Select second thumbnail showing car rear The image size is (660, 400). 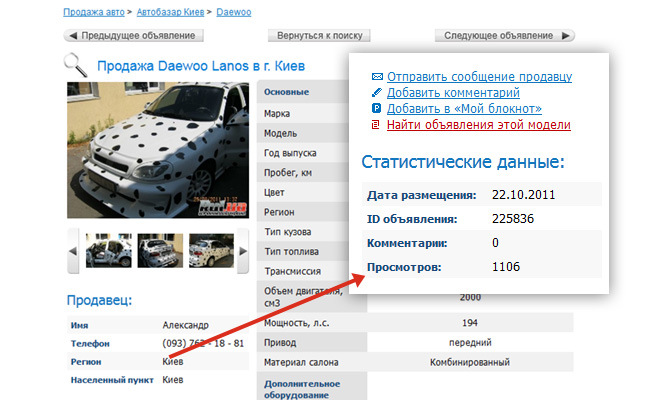[160, 251]
